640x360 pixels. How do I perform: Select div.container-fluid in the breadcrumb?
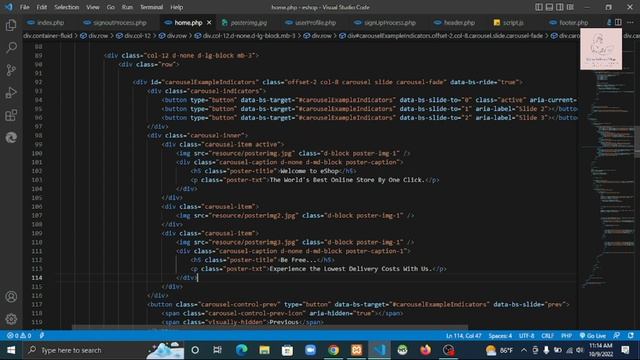pyautogui.click(x=48, y=36)
